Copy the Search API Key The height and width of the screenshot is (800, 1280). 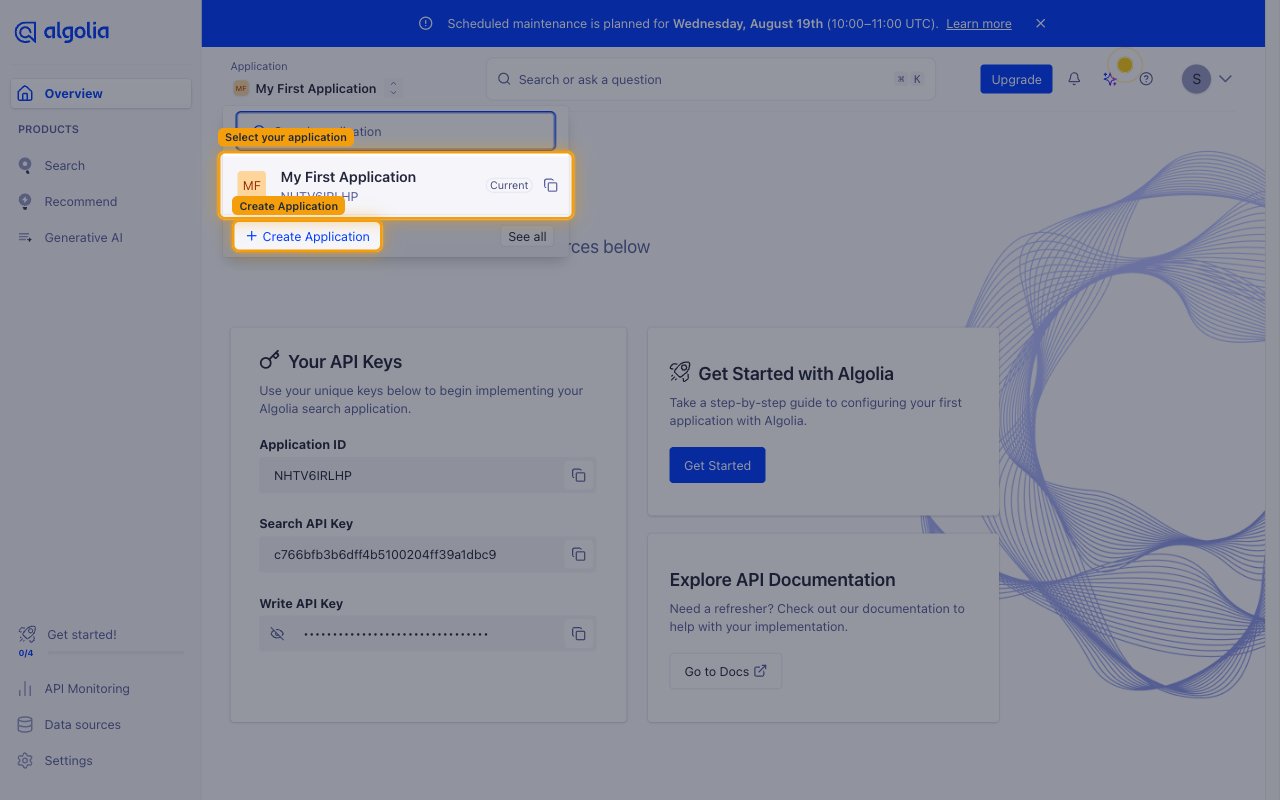tap(578, 554)
